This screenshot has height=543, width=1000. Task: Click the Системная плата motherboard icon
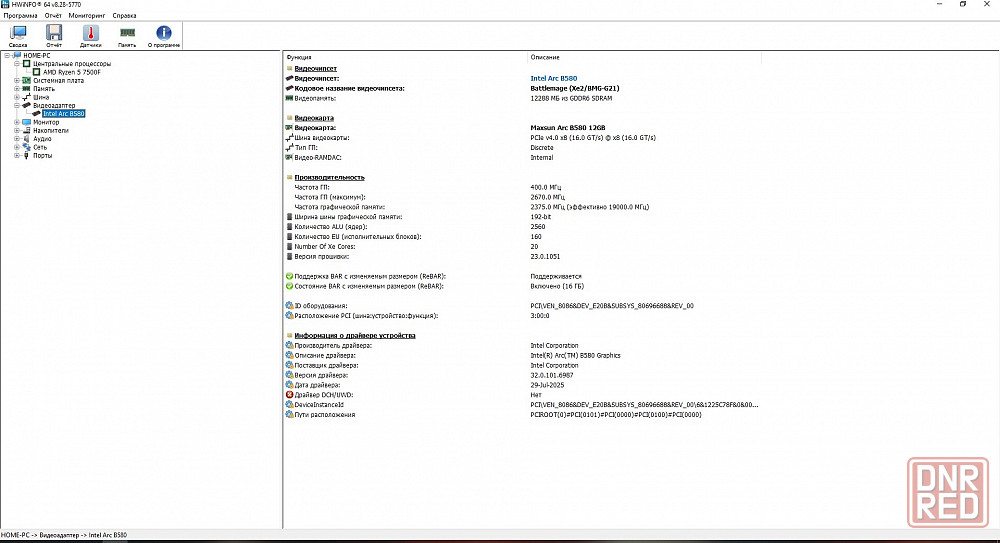(26, 80)
